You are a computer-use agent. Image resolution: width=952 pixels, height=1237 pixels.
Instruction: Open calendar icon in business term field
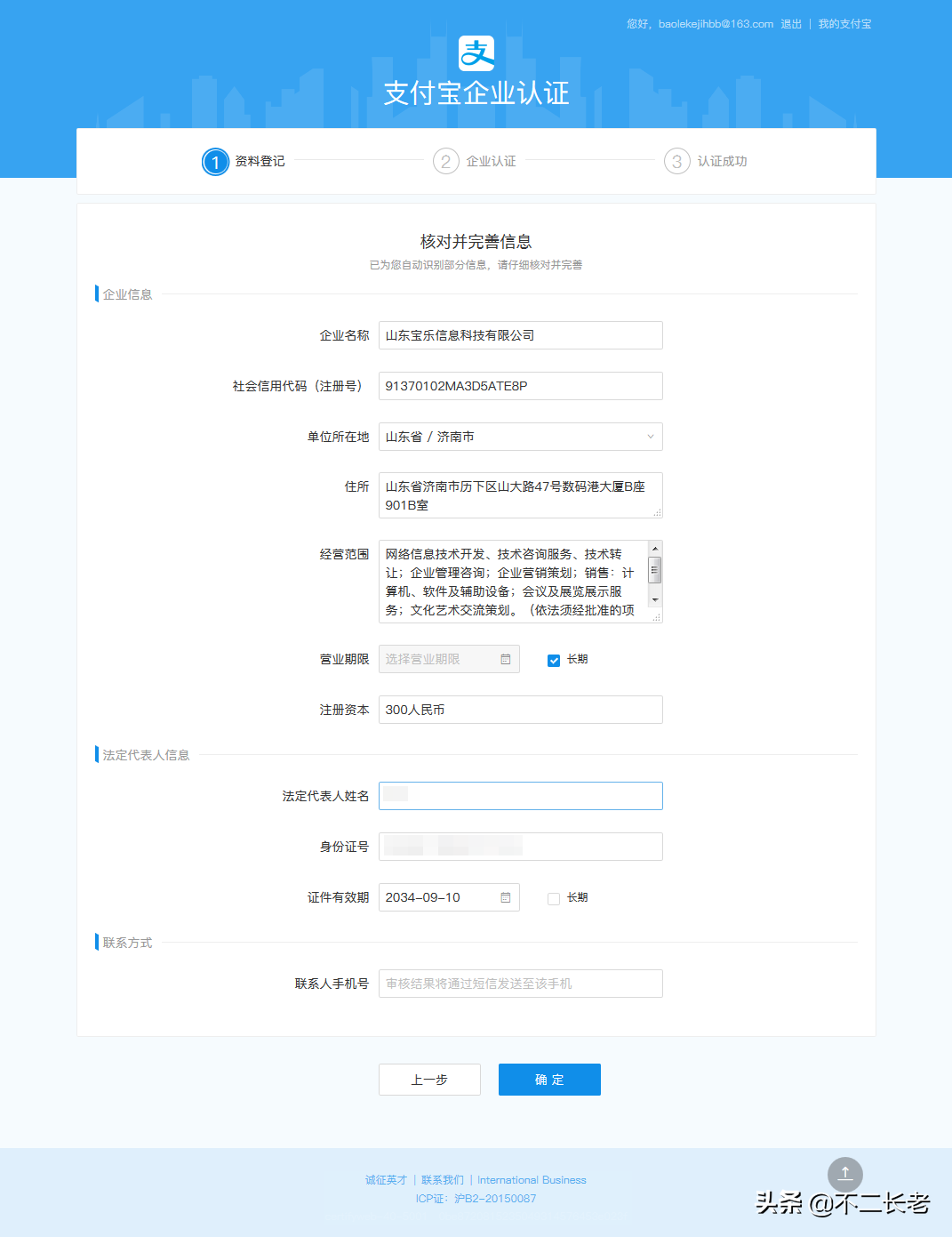pos(506,659)
